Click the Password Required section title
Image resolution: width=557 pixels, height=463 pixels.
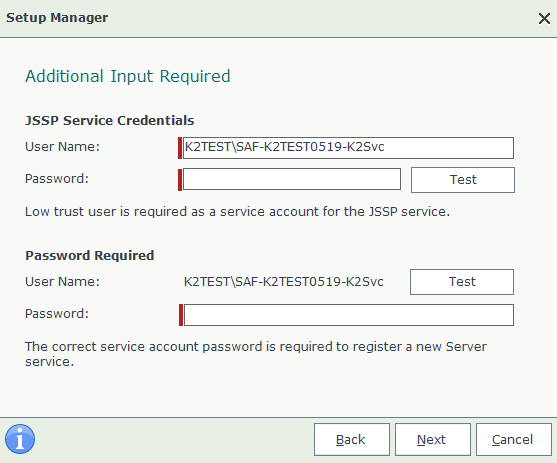(90, 255)
